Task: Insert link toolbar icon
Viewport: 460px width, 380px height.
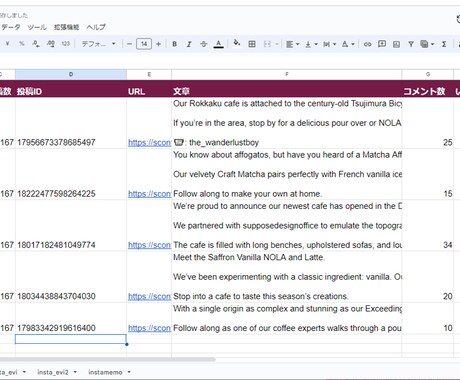Action: [x=367, y=44]
